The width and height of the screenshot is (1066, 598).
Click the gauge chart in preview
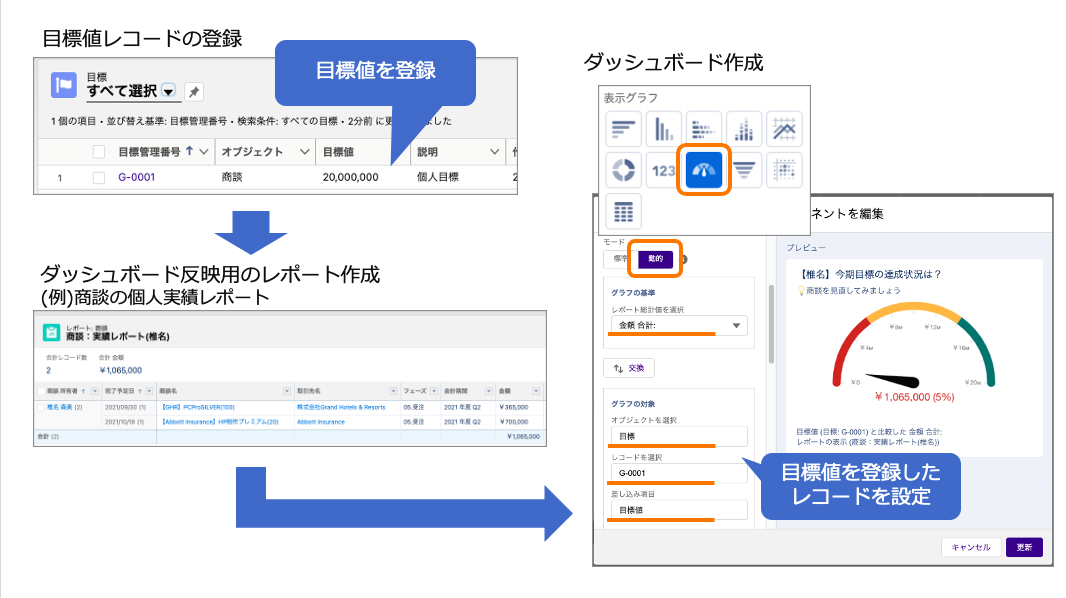tap(914, 346)
